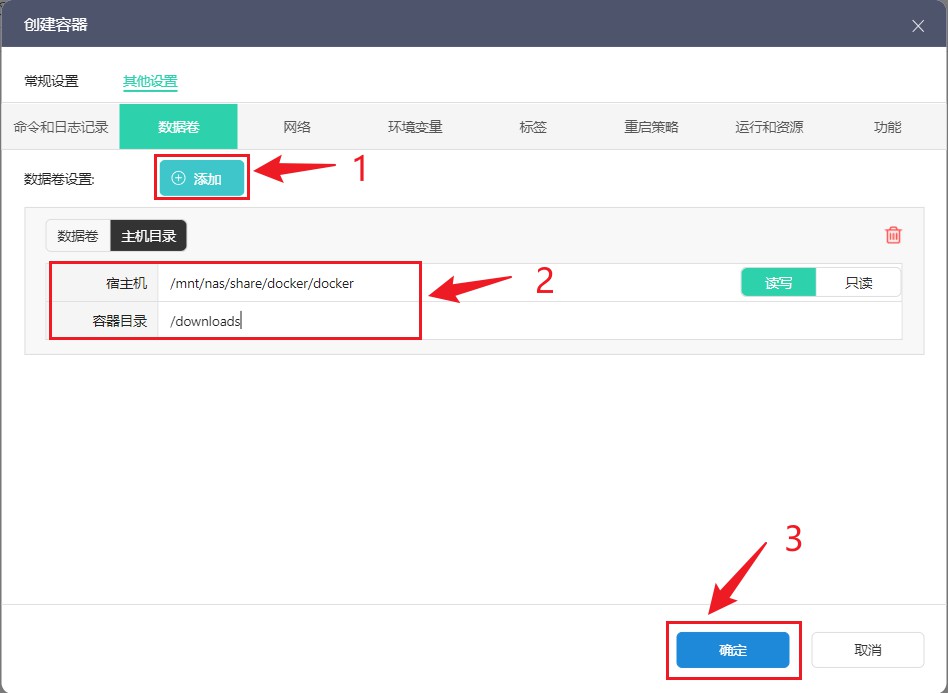Switch to 命令和日志记录 tab

point(61,127)
